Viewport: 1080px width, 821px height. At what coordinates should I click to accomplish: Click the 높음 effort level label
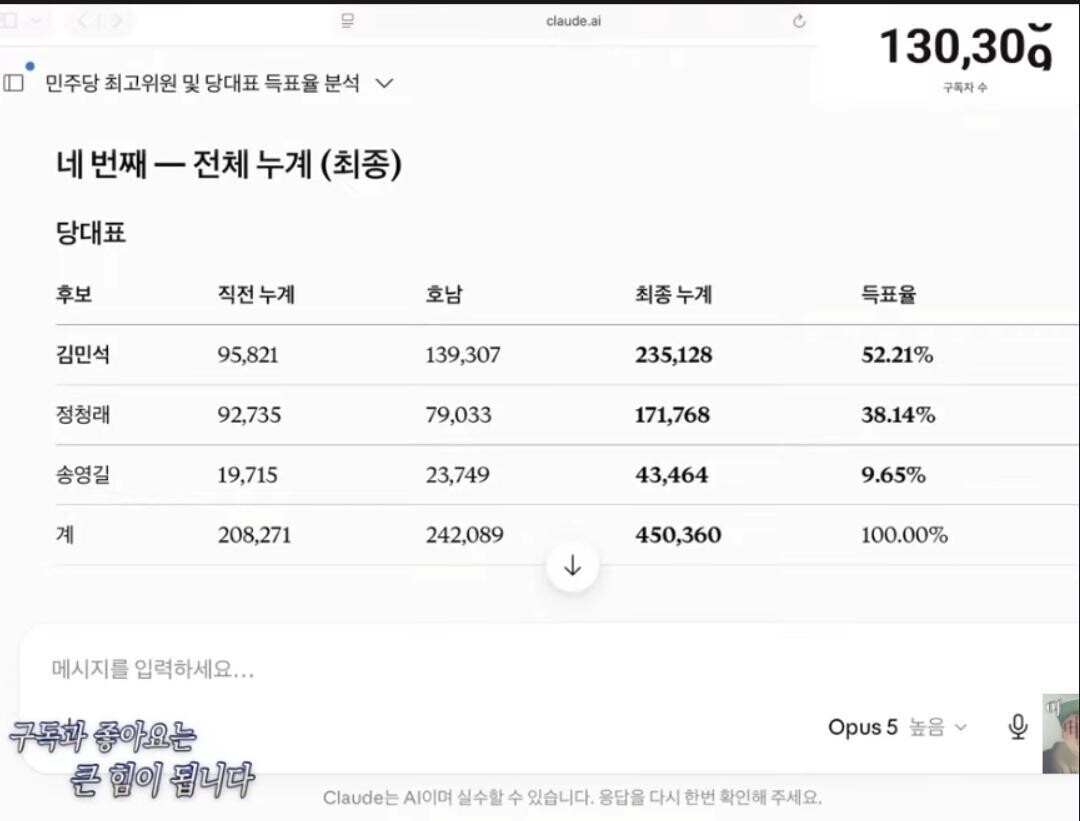click(926, 727)
